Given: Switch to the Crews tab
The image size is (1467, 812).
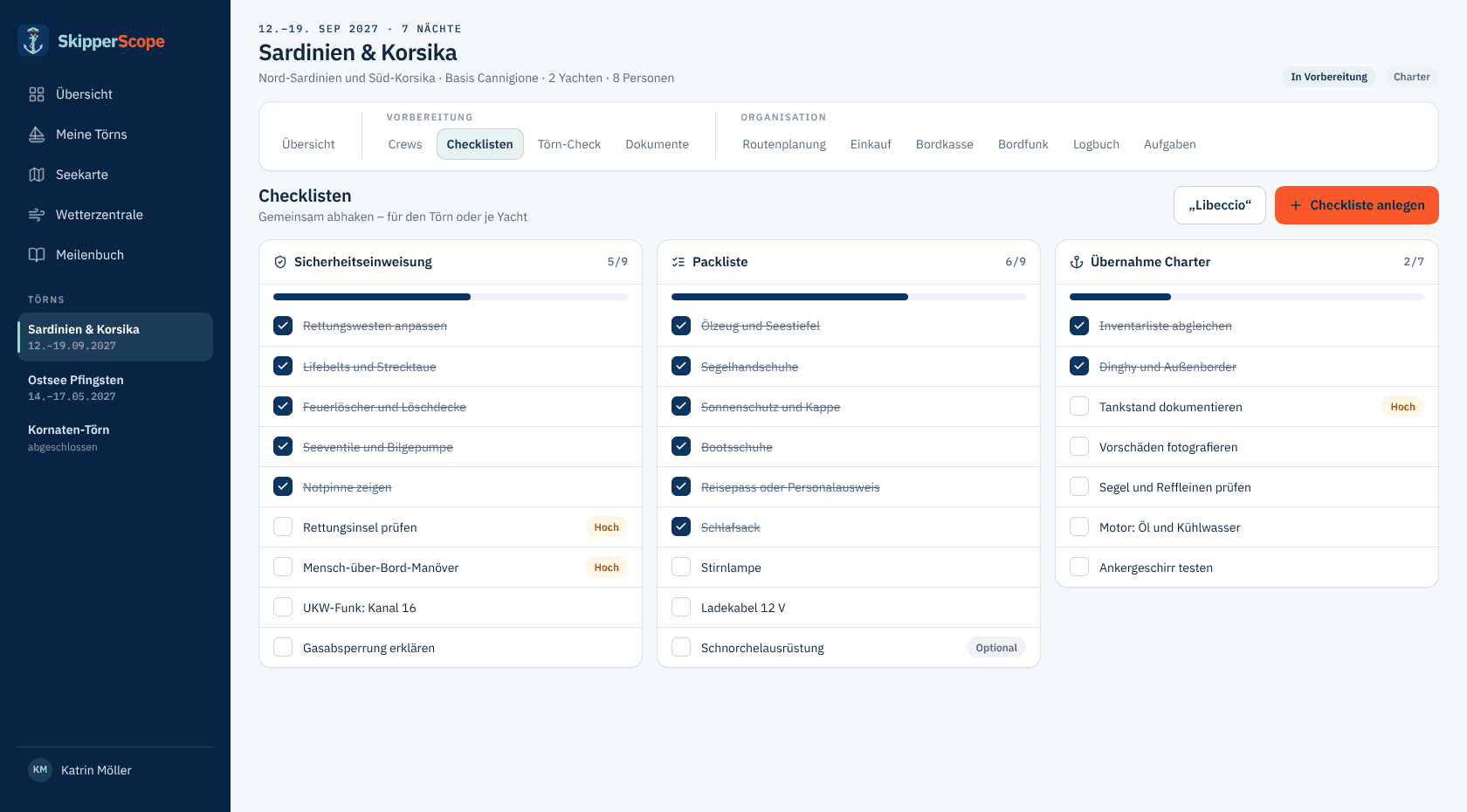Looking at the screenshot, I should (405, 144).
